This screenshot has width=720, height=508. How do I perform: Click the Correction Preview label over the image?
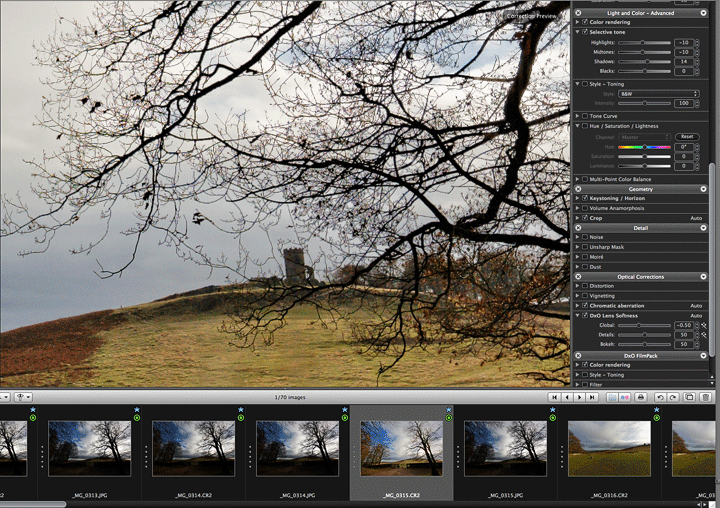(x=531, y=16)
